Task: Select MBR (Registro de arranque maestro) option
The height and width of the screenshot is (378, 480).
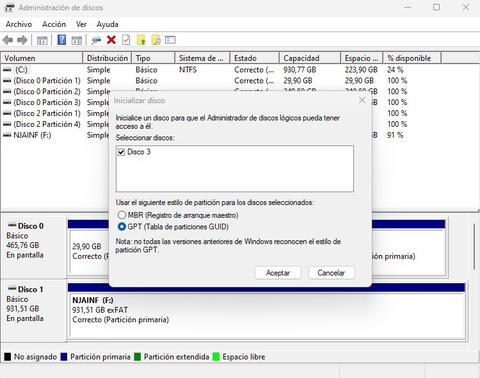Action: point(122,215)
